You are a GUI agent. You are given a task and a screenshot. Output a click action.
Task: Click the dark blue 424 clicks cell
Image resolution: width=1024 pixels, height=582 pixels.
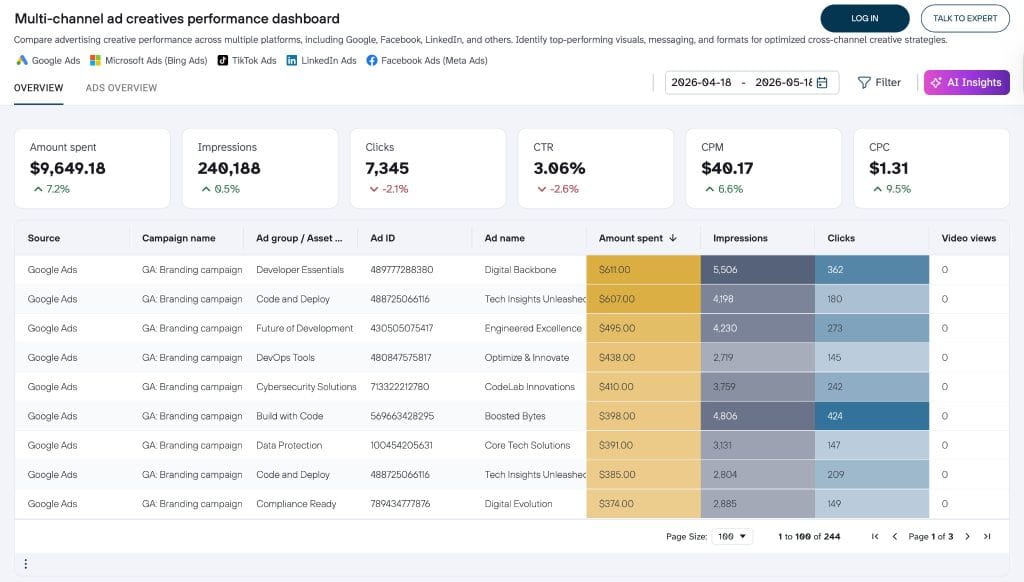[872, 416]
